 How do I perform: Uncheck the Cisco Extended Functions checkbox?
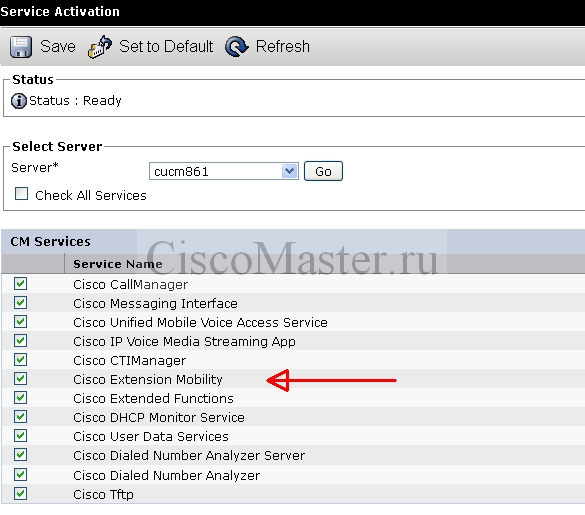click(x=21, y=398)
